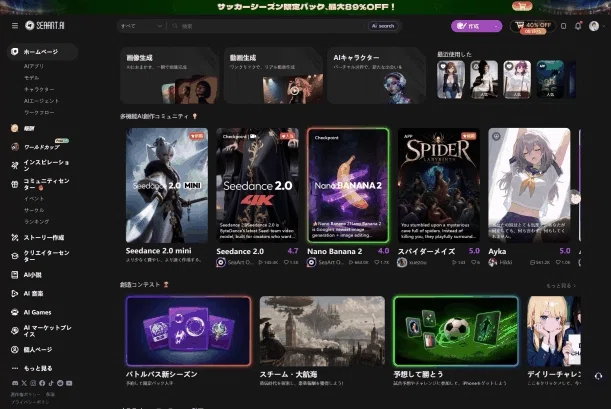Open the デイリーチャレンジ anime girl card

click(554, 331)
